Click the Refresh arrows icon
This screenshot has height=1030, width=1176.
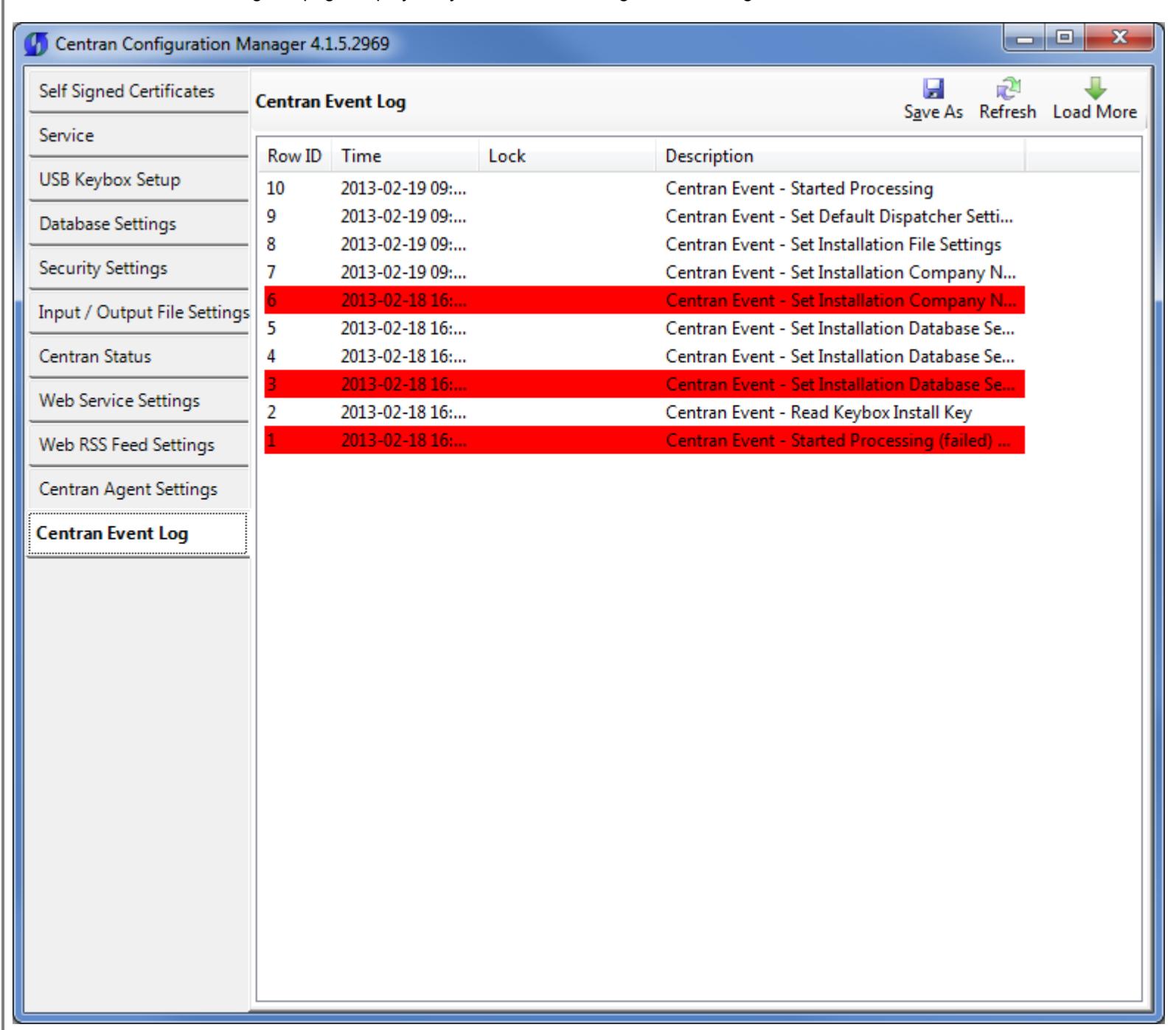[1007, 89]
